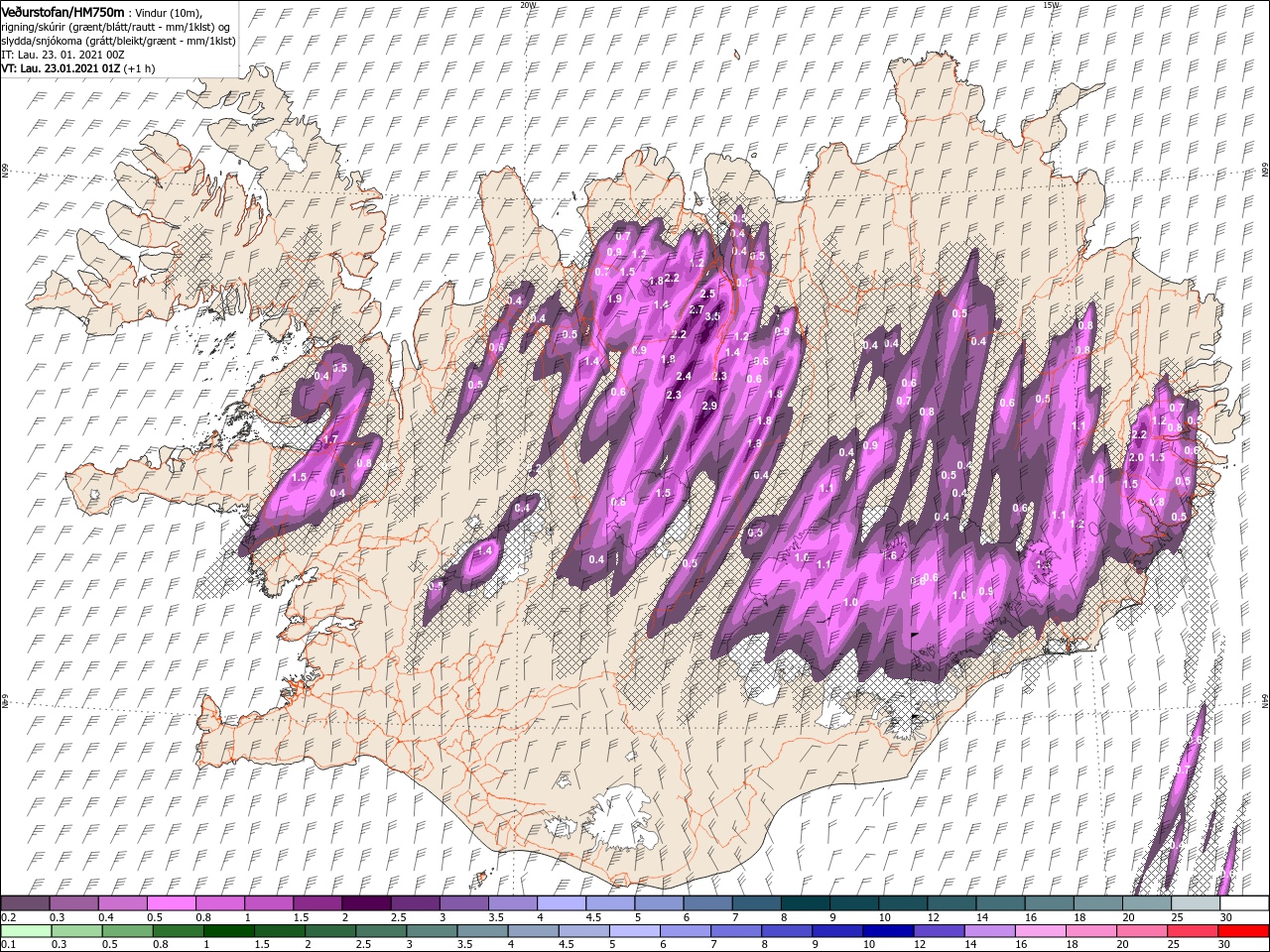Pick lower legend swatch between 6 and 7
1270x952 pixels.
click(x=685, y=931)
